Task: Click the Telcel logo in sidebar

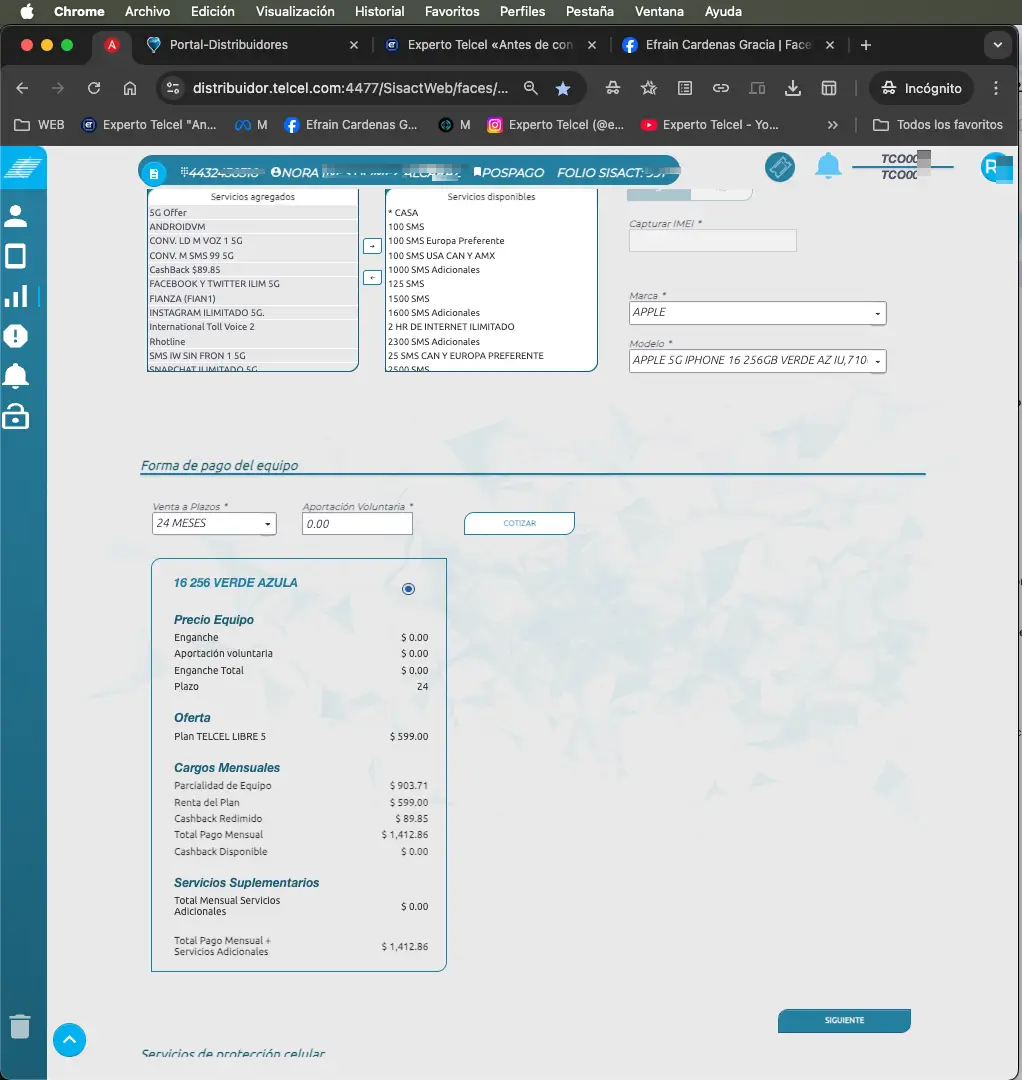Action: tap(23, 167)
